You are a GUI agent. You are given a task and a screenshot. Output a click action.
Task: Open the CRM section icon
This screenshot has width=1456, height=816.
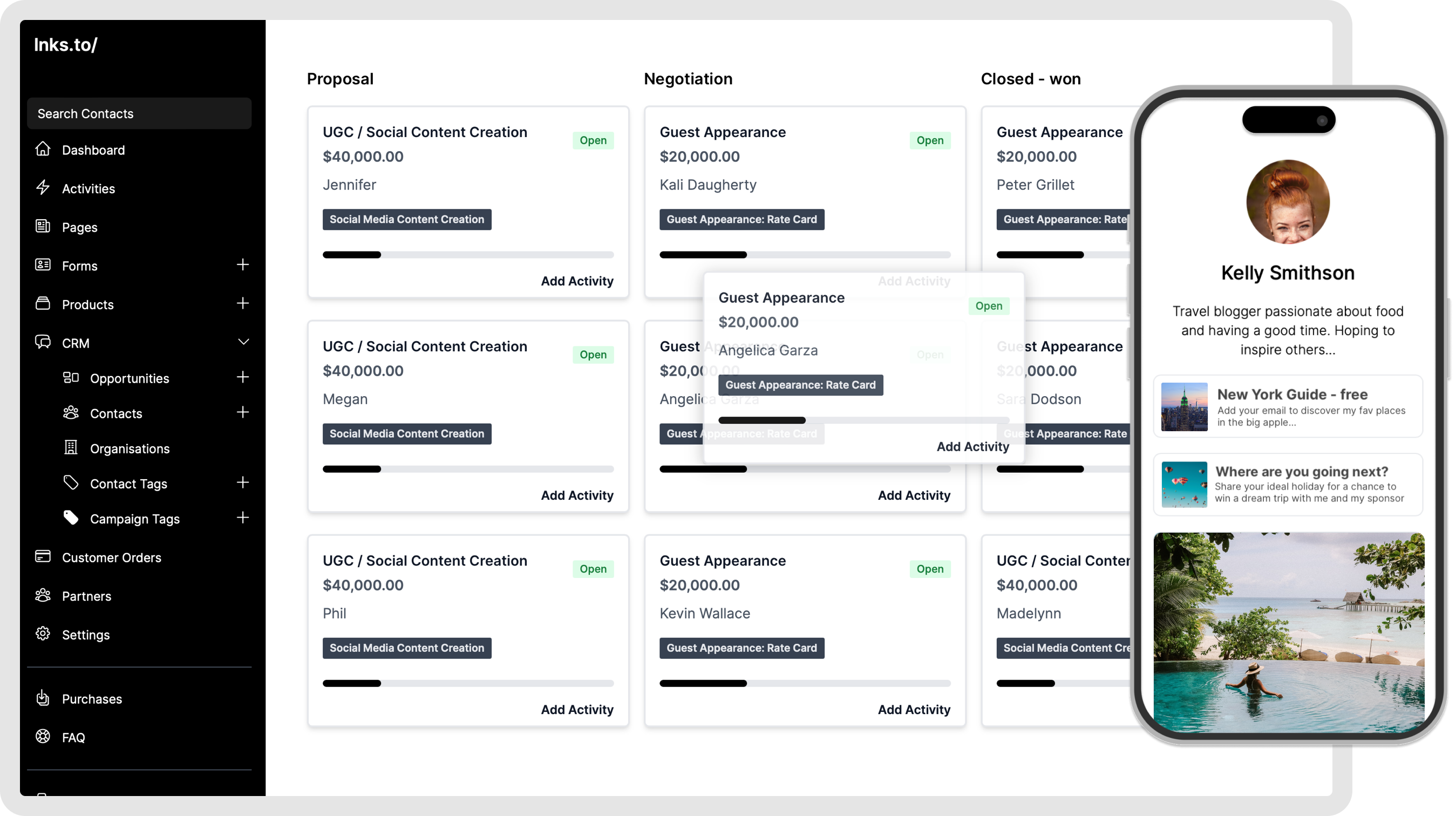(41, 342)
